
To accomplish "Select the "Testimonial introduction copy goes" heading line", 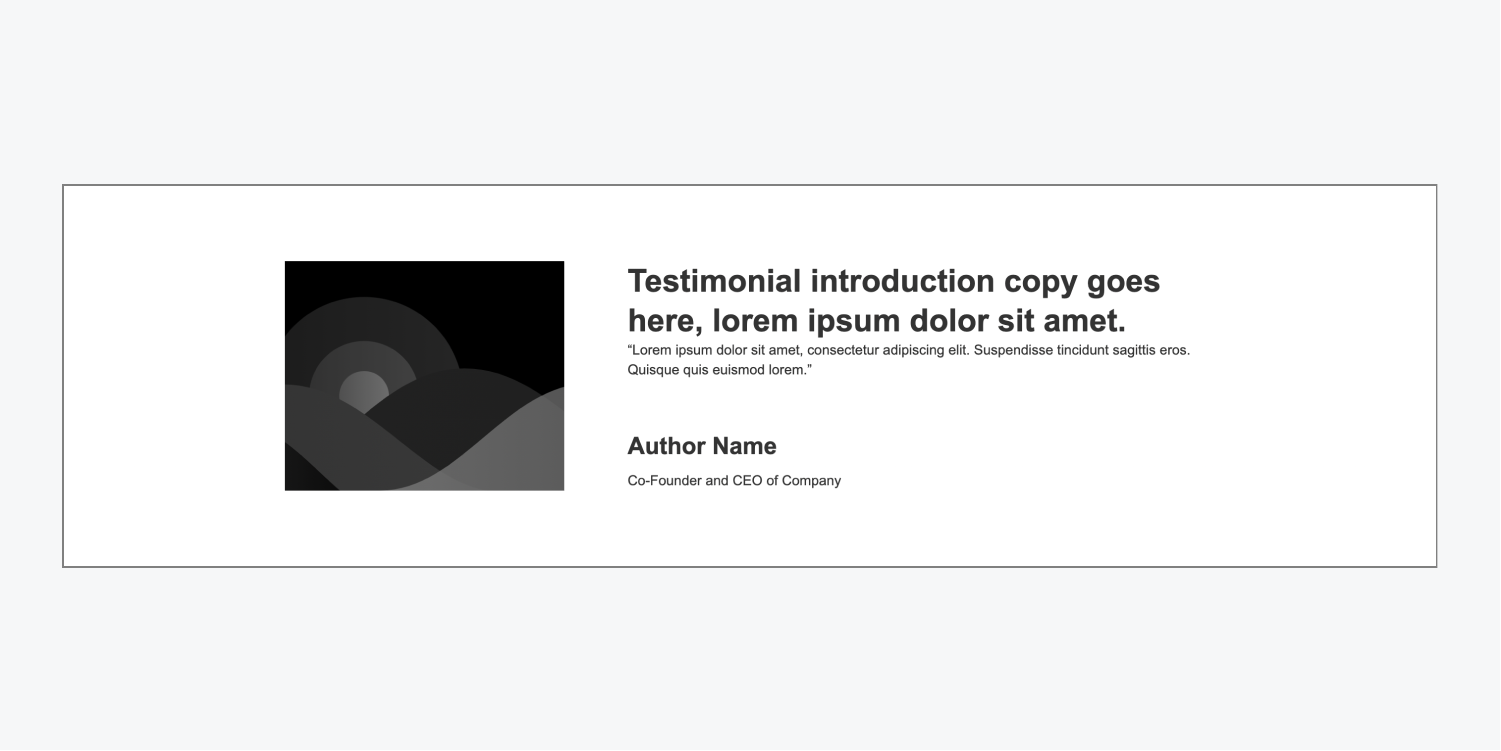I will click(893, 282).
